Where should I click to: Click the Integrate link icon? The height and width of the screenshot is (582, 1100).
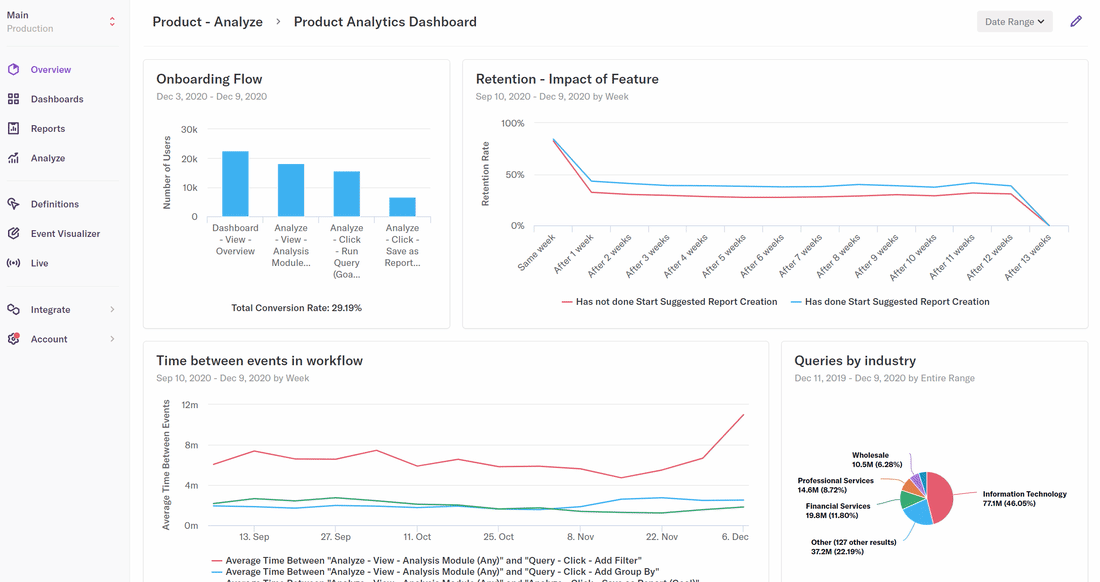click(x=13, y=309)
